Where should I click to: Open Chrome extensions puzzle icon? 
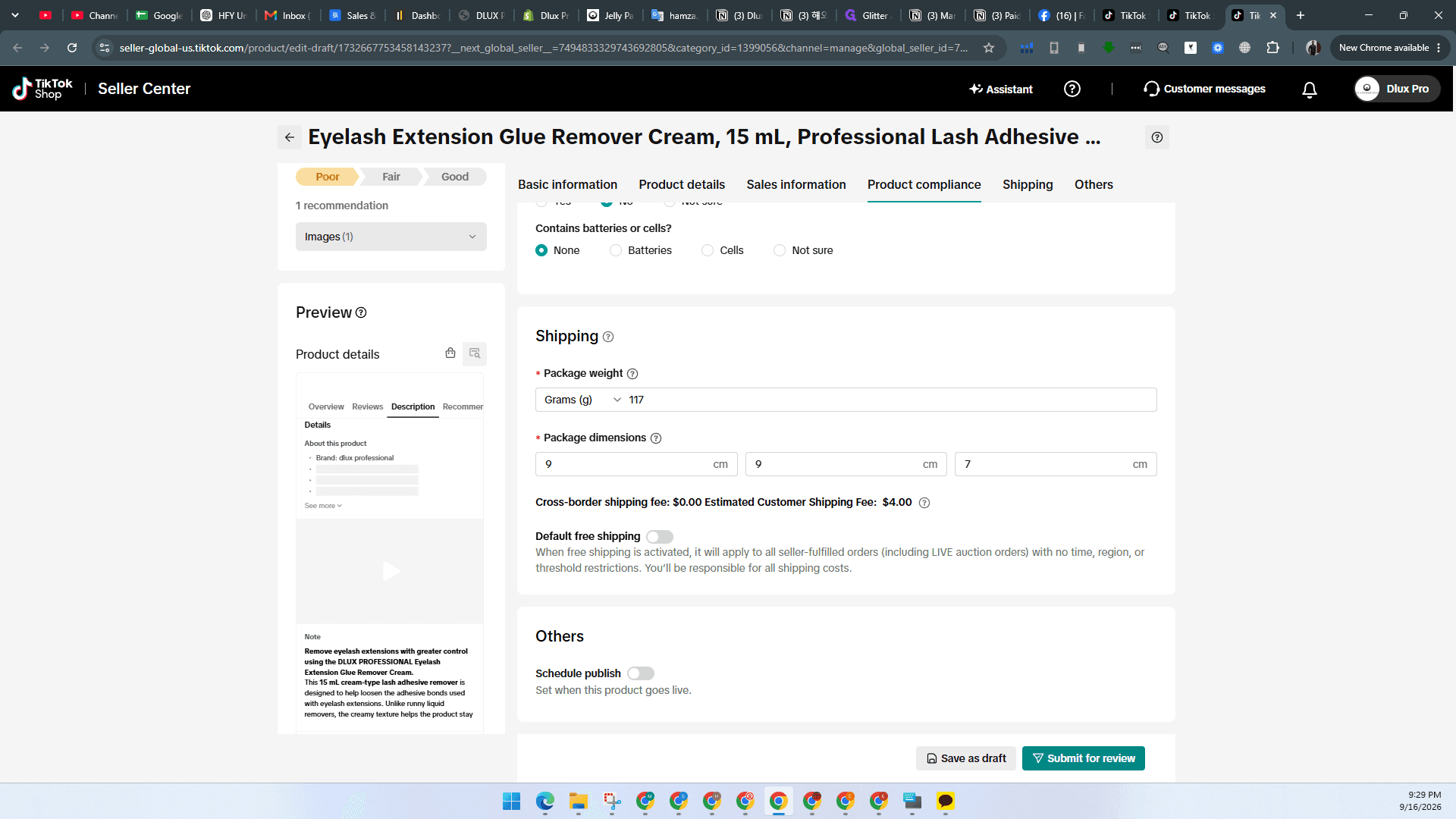(x=1272, y=48)
